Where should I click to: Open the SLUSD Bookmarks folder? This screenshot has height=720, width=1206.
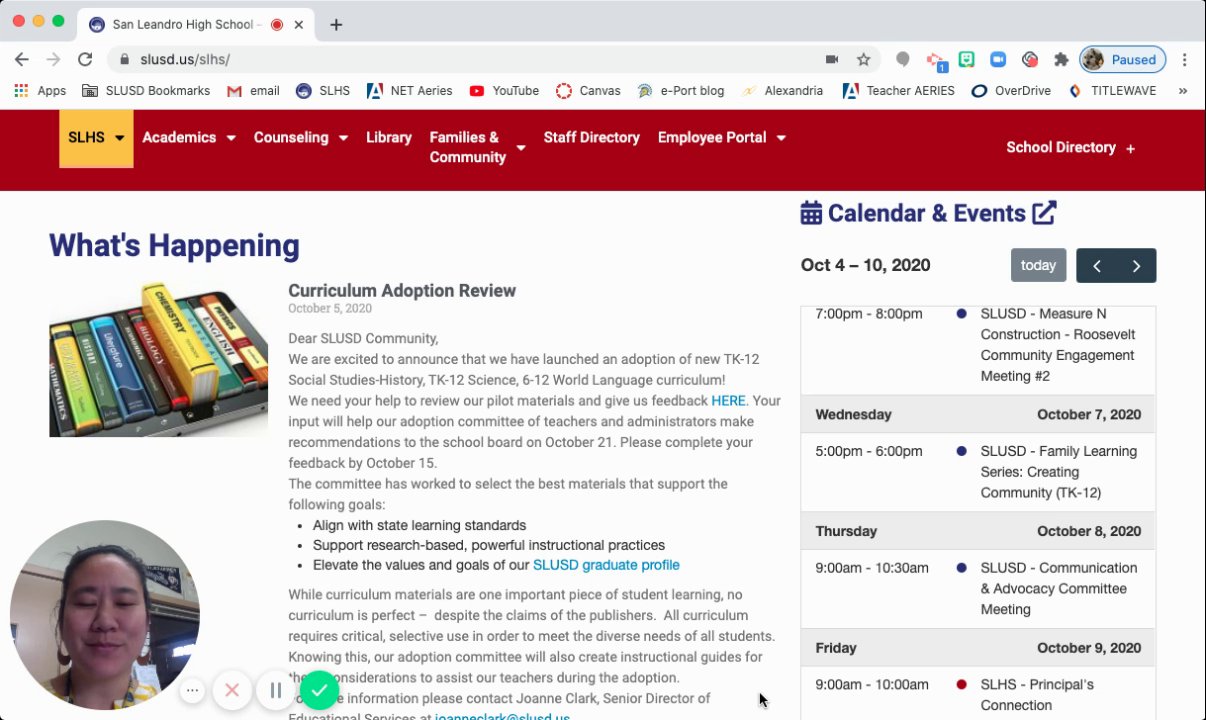[147, 91]
